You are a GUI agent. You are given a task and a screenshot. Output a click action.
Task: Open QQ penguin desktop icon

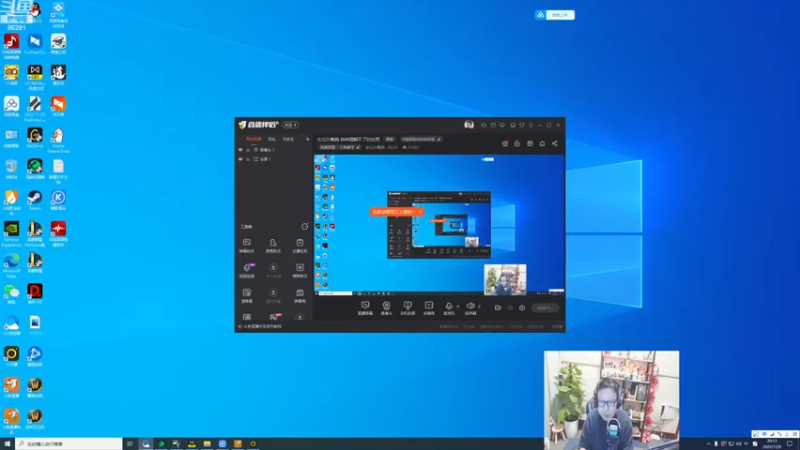pos(35,12)
